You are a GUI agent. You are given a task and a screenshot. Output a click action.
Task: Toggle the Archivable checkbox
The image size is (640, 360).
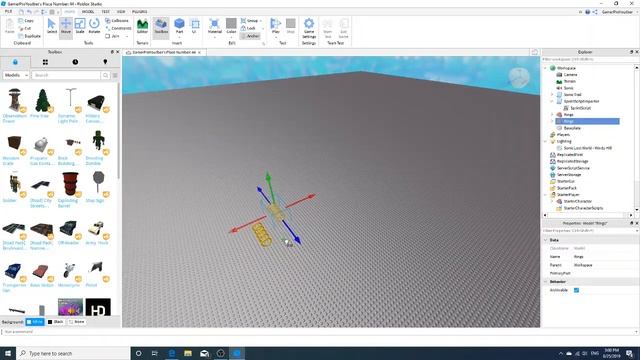point(576,290)
